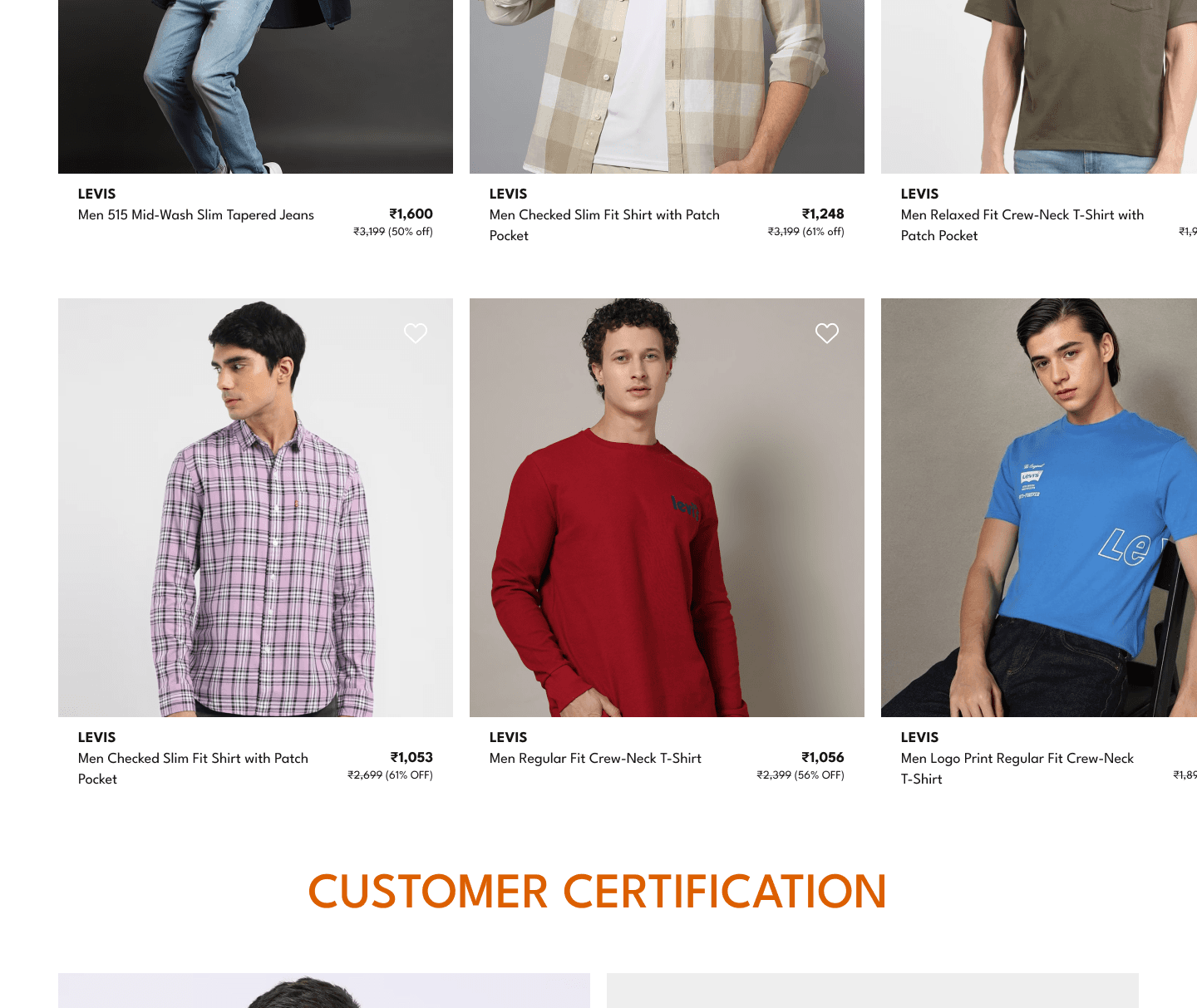Viewport: 1197px width, 1008px height.
Task: Open the blue Logo Print T-Shirt image
Action: coord(1039,508)
